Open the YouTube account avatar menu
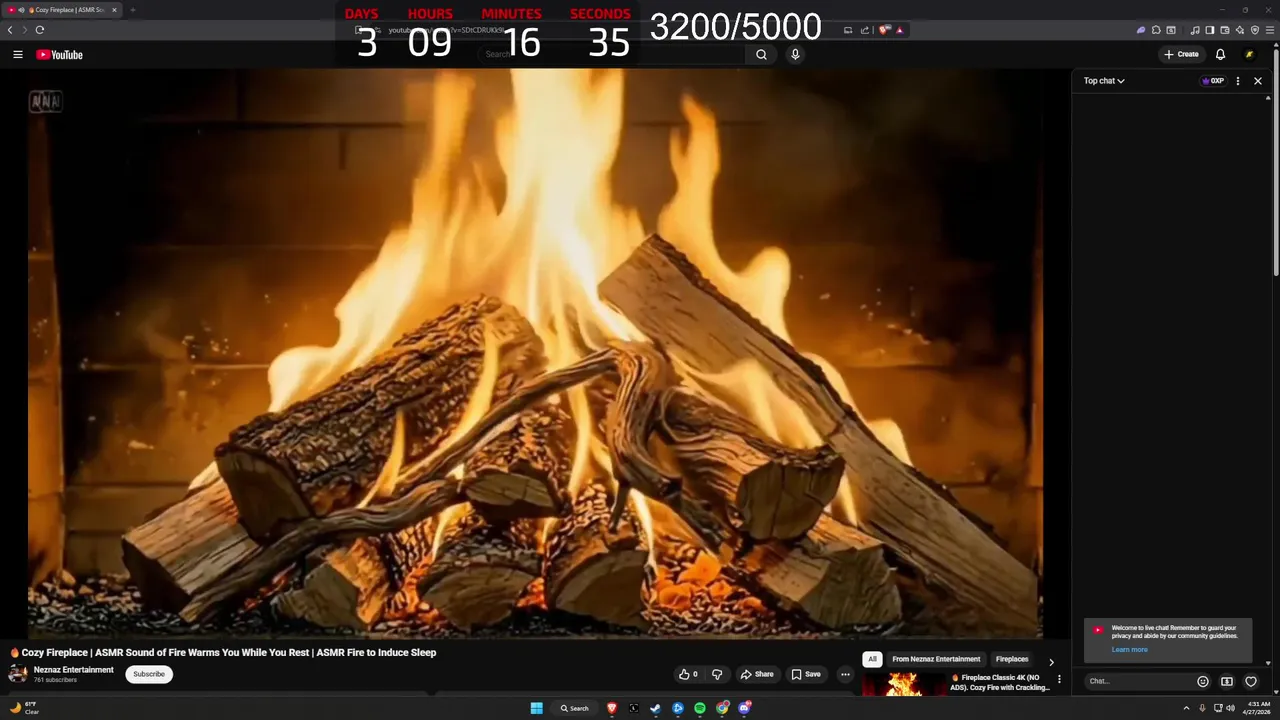Screen dimensions: 1280x720 click(x=1249, y=54)
